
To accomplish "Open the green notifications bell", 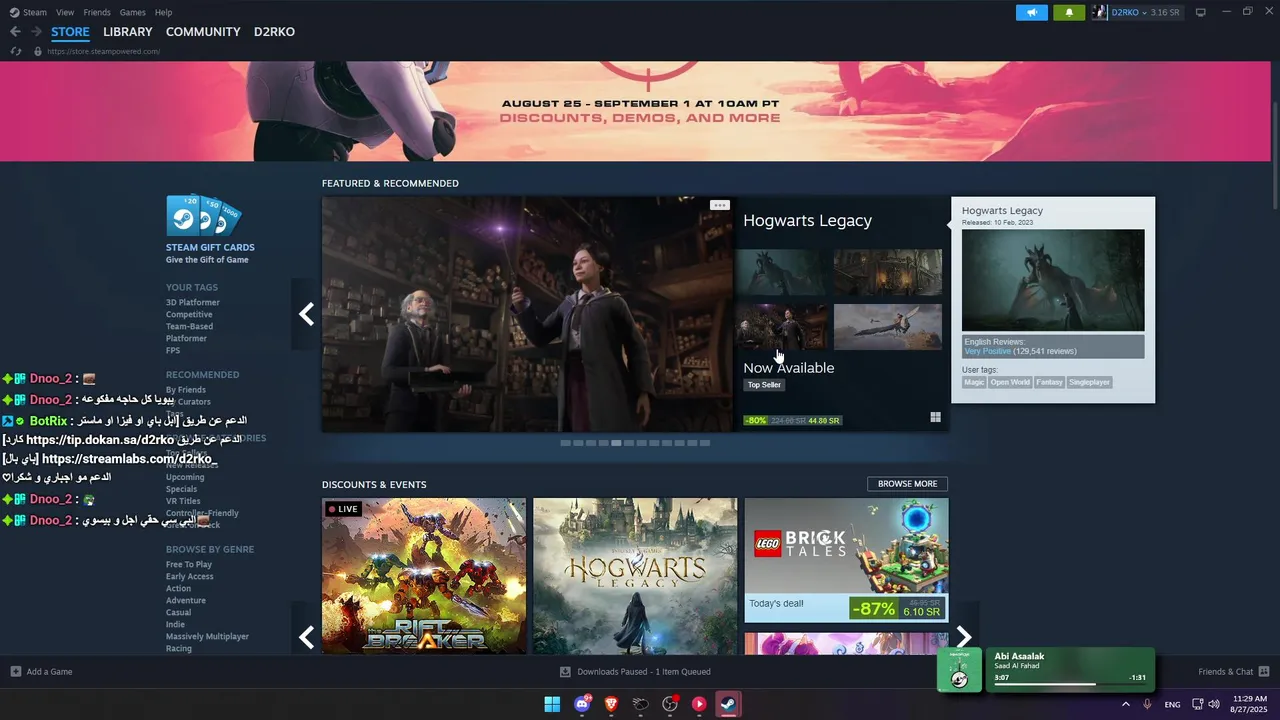I will point(1069,12).
